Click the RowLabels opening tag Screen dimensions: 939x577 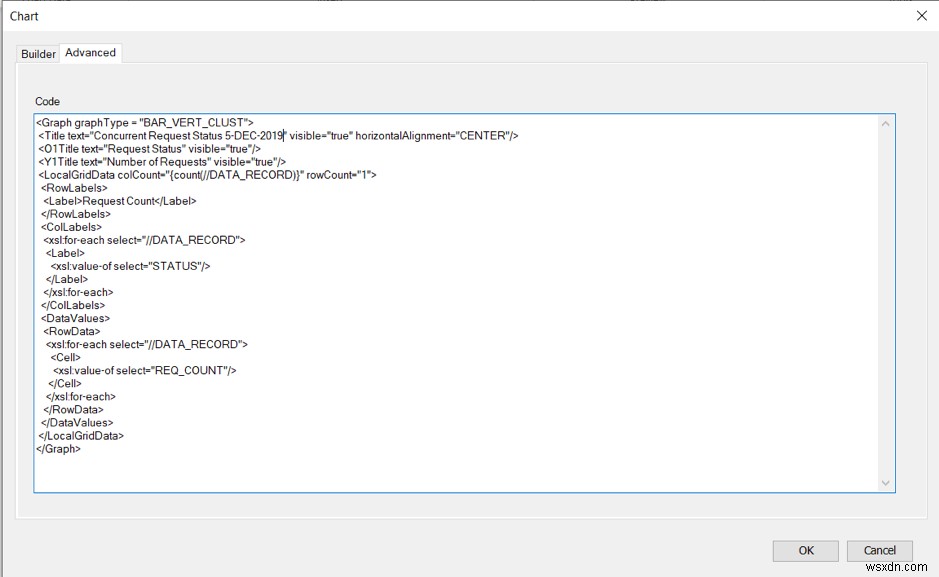[x=72, y=187]
